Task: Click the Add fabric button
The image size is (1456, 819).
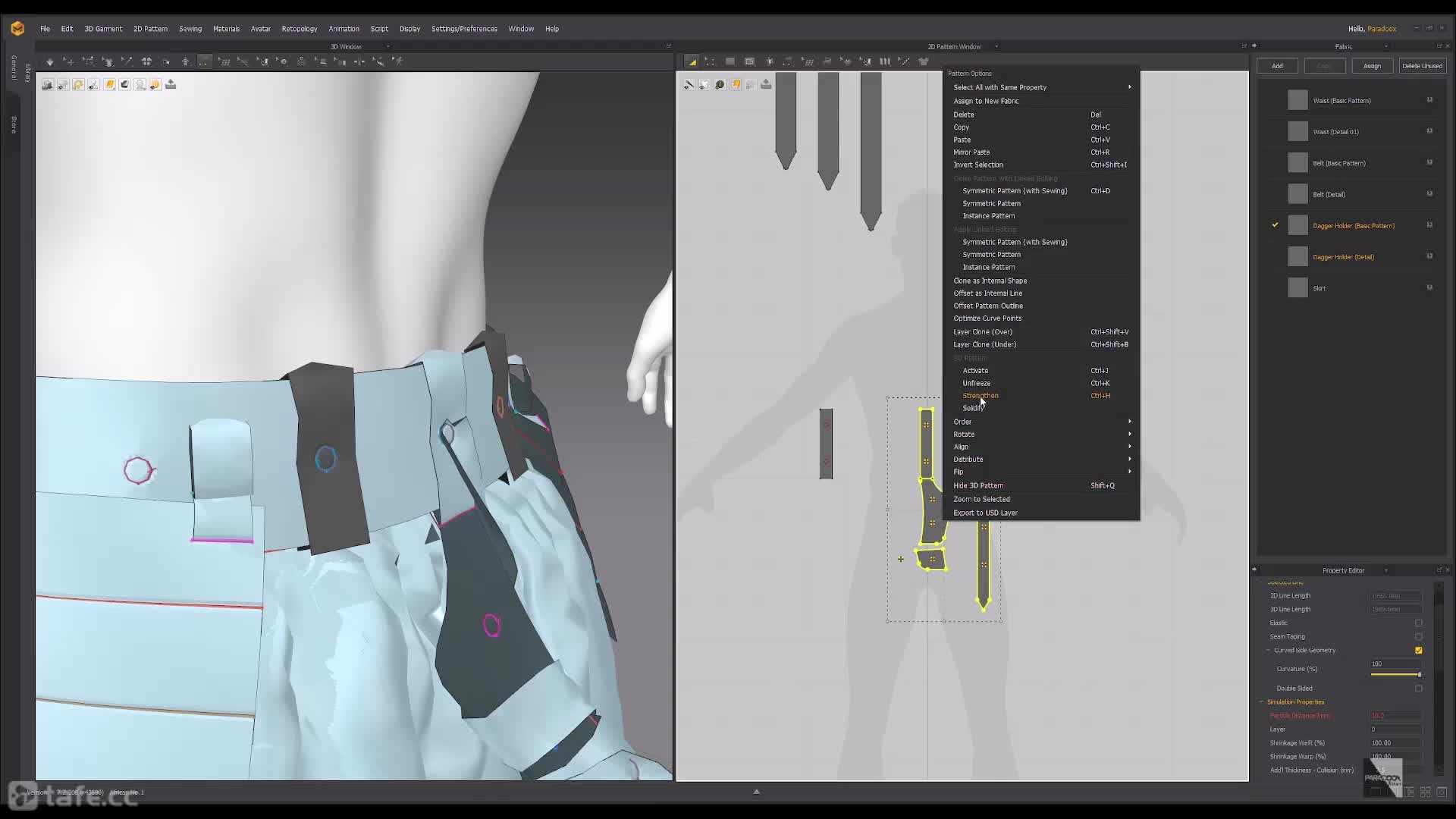Action: point(1277,66)
